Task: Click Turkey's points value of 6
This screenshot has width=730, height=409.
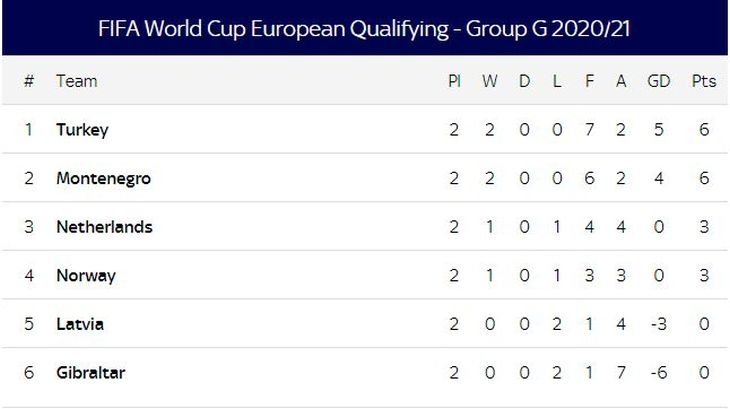Action: [705, 130]
